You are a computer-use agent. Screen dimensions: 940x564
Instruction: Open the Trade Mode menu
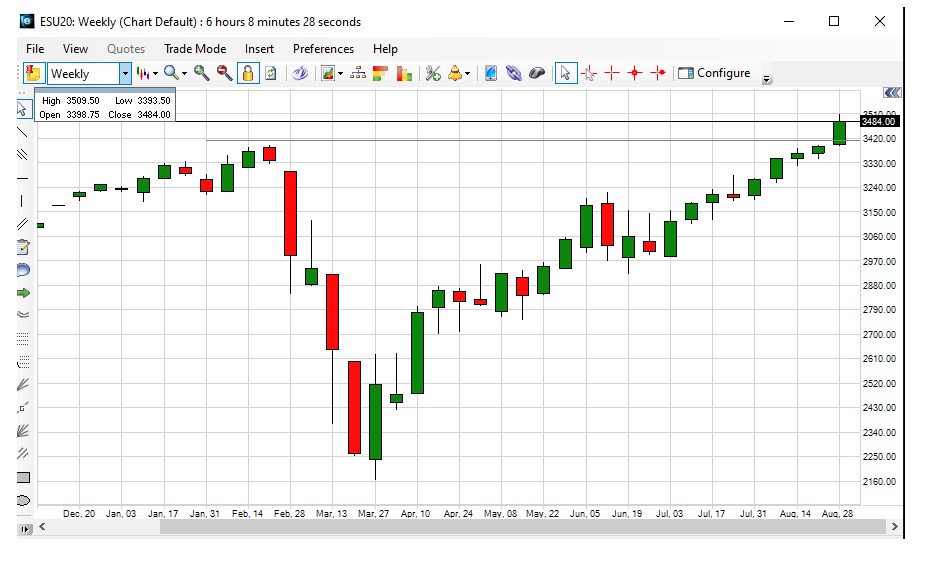(x=195, y=48)
